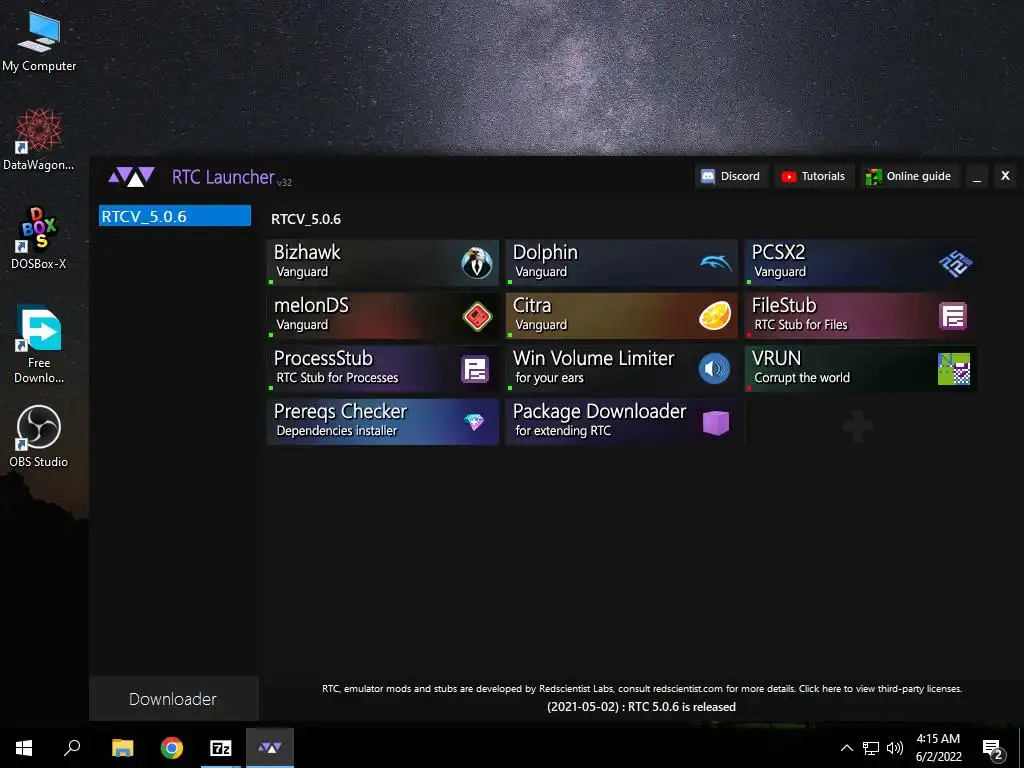Open the Windows Start menu

click(24, 748)
